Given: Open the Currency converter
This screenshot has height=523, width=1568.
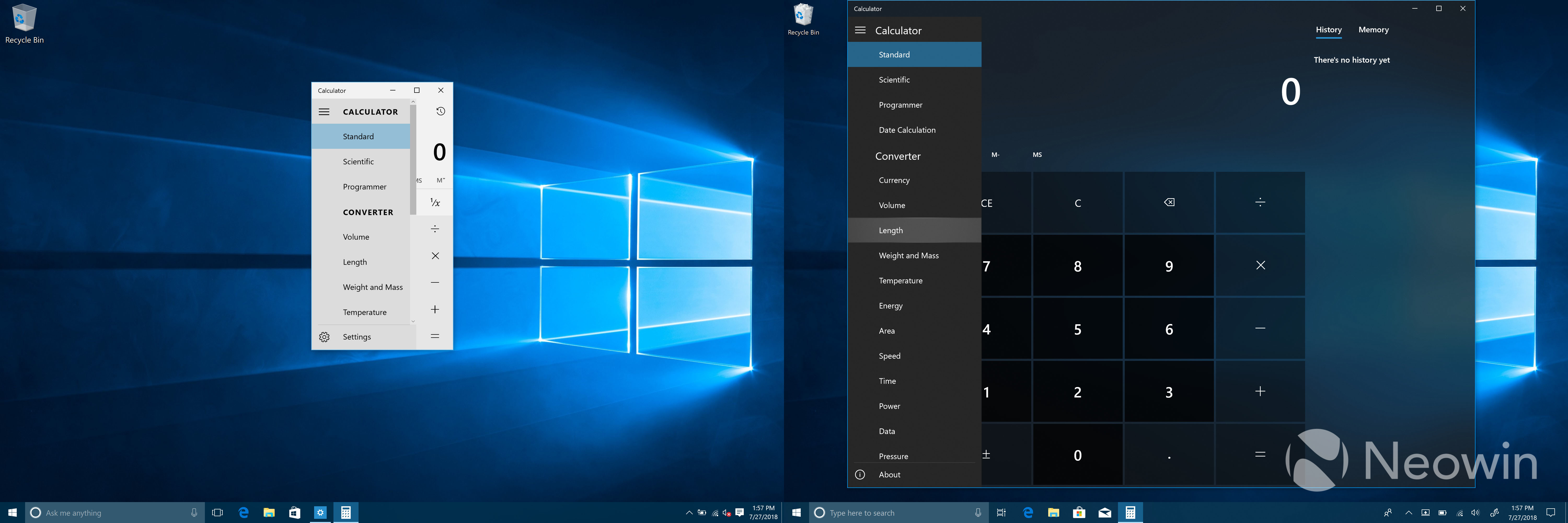Looking at the screenshot, I should (x=894, y=180).
